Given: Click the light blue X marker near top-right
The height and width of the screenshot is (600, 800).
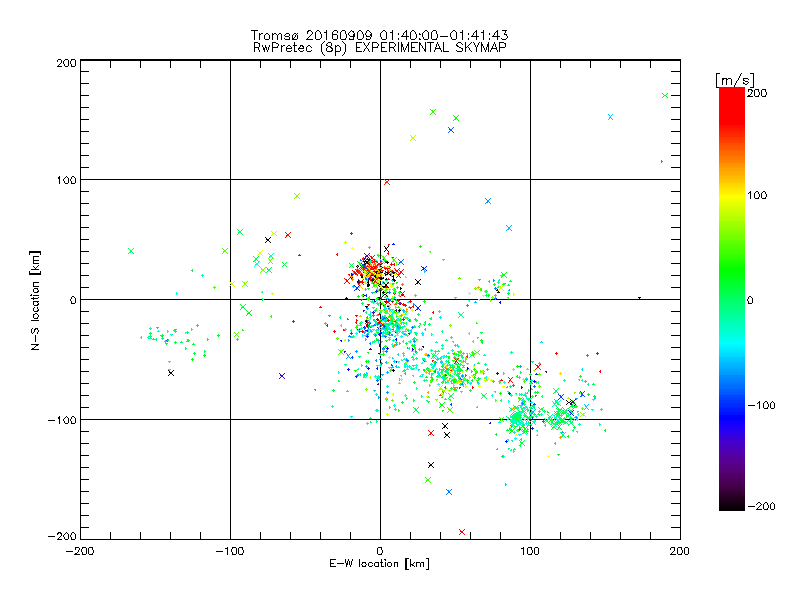Looking at the screenshot, I should coord(610,117).
